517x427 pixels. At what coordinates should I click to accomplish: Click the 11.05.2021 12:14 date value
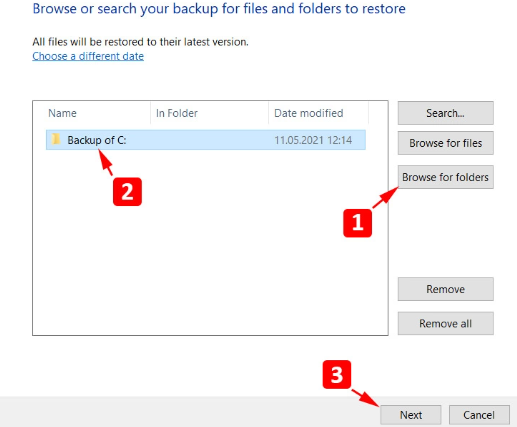coord(313,140)
